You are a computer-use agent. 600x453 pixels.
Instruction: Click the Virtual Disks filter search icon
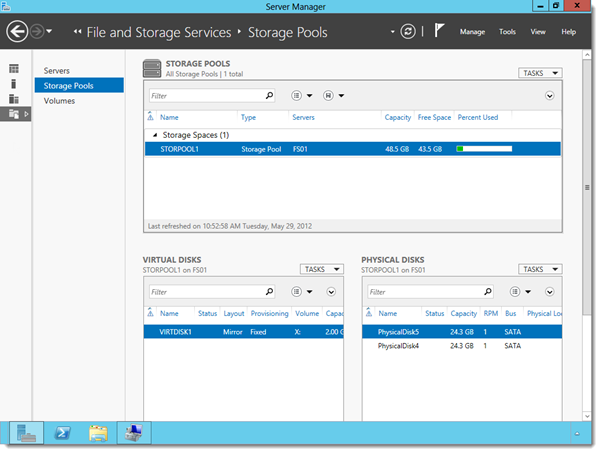269,292
